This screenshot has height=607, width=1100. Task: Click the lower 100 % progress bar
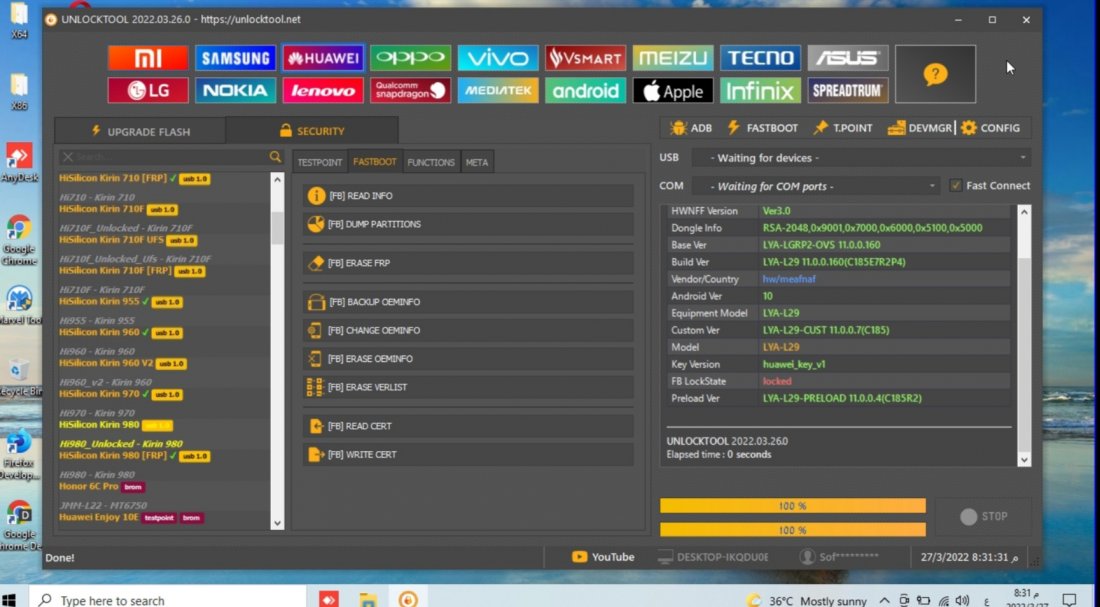(793, 530)
